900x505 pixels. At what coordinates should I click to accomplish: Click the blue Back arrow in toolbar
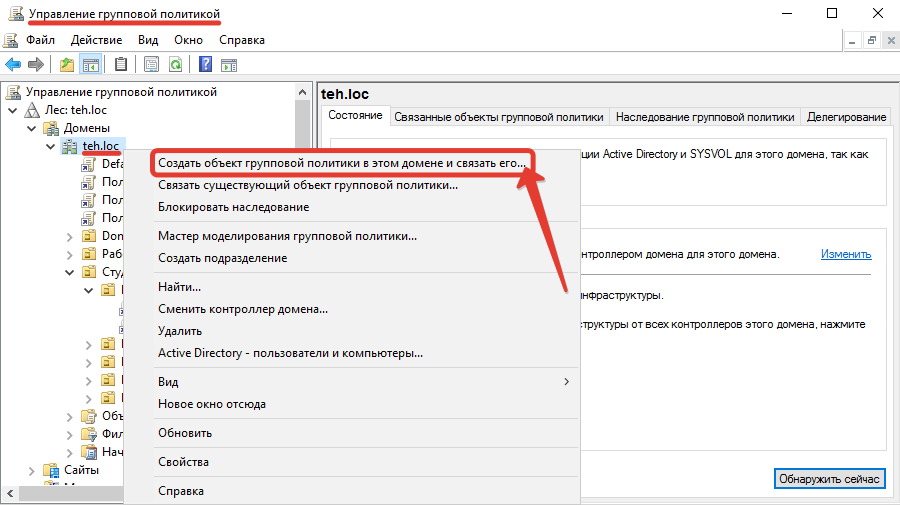[x=14, y=65]
